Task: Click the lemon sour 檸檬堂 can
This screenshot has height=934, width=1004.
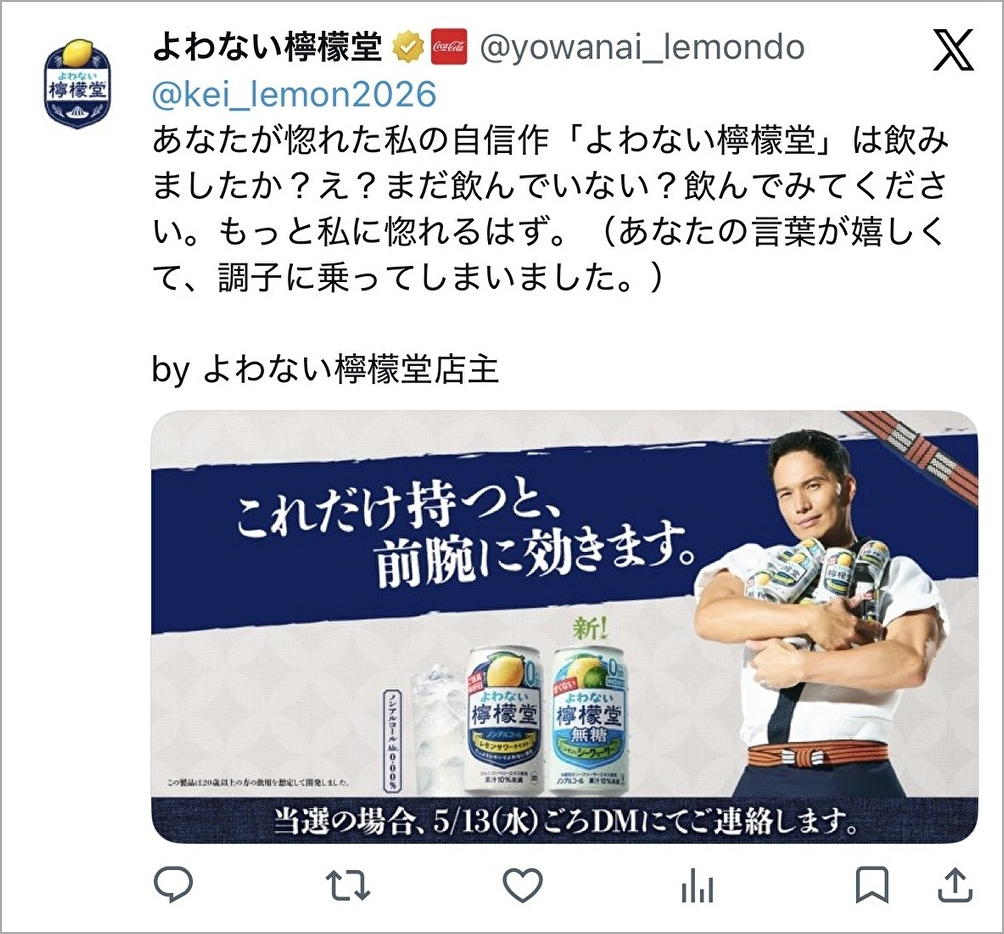Action: pos(505,720)
